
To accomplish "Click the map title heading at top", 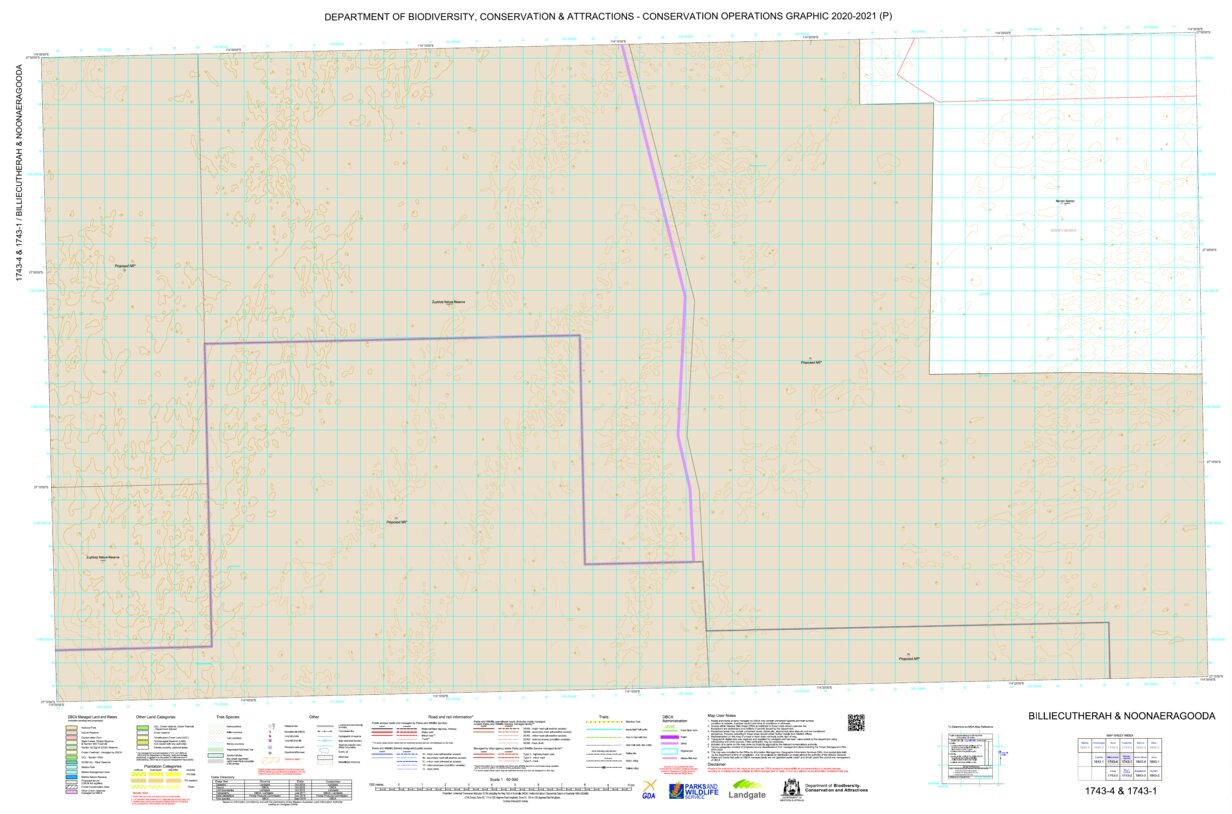I will pyautogui.click(x=615, y=18).
